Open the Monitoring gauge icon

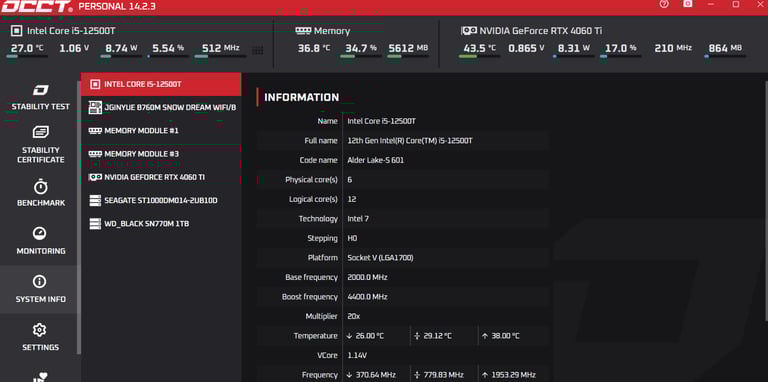(x=40, y=233)
